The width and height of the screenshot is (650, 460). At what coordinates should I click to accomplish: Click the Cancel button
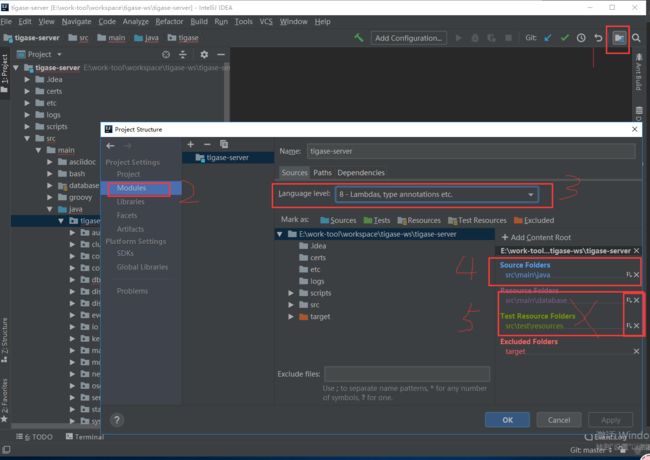point(559,420)
